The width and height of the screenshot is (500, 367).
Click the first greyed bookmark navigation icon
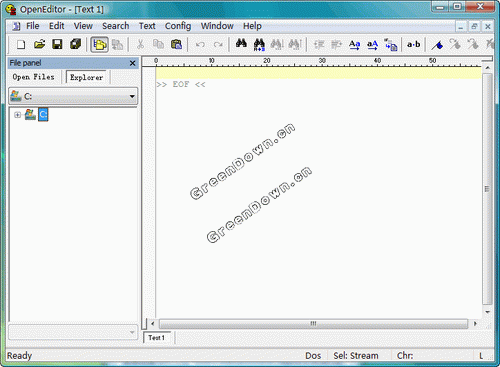point(455,44)
